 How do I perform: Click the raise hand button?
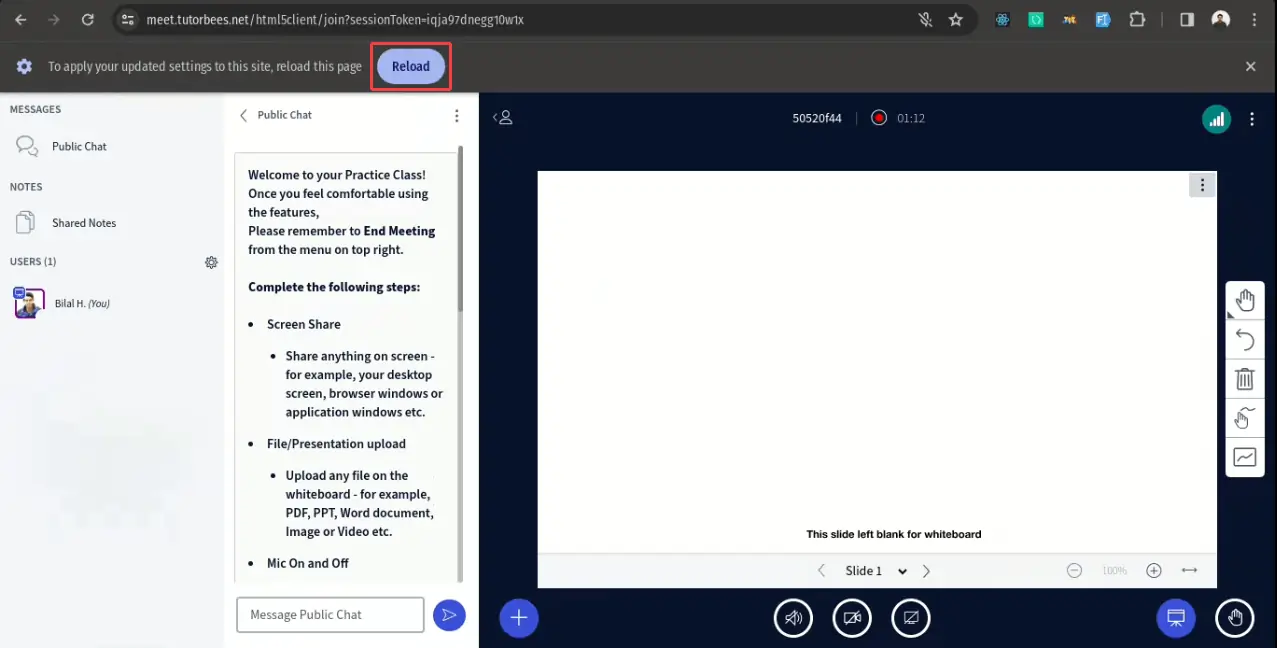pyautogui.click(x=1235, y=618)
